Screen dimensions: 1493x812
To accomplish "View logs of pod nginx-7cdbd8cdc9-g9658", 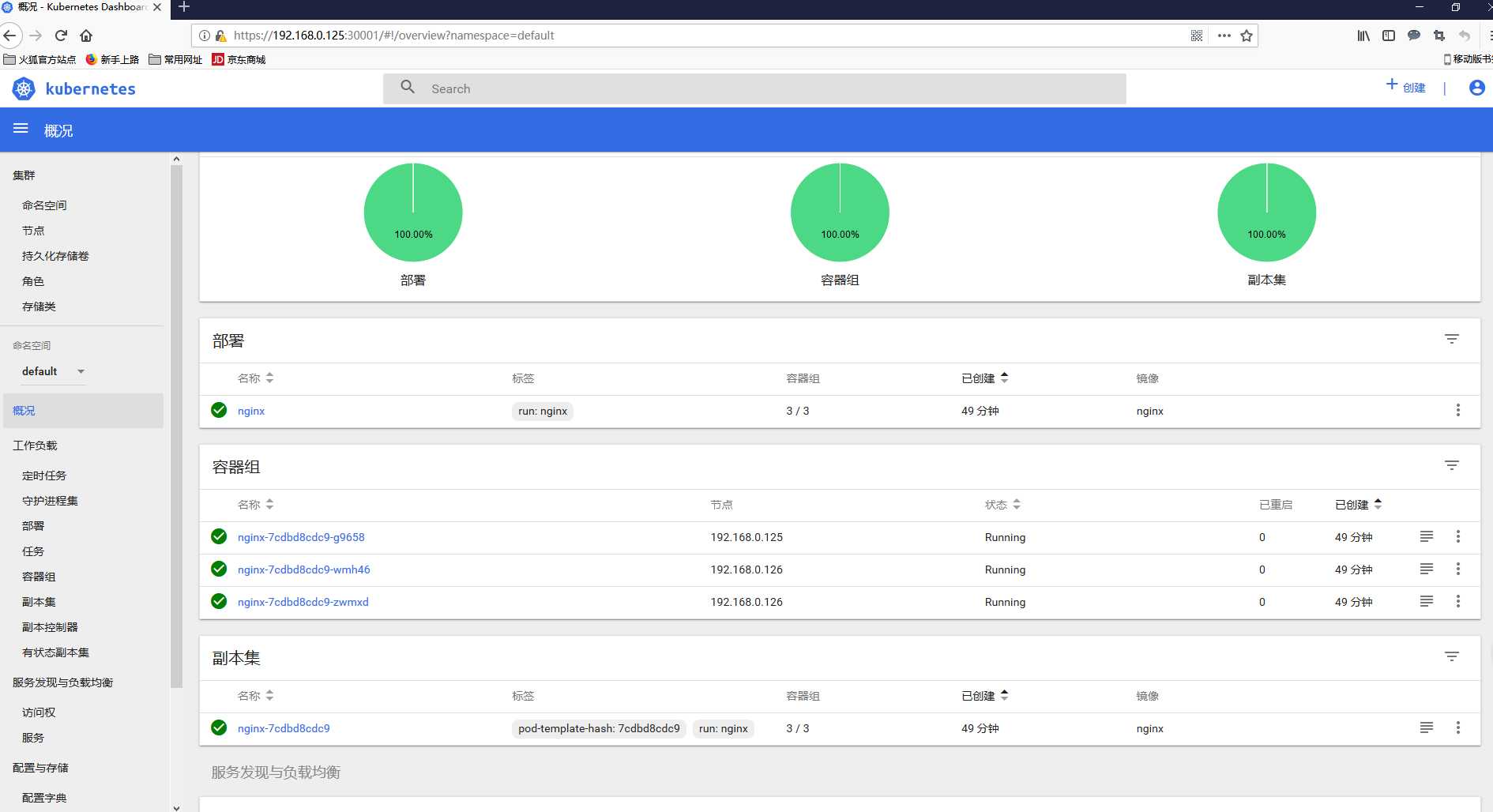I will (x=1426, y=536).
